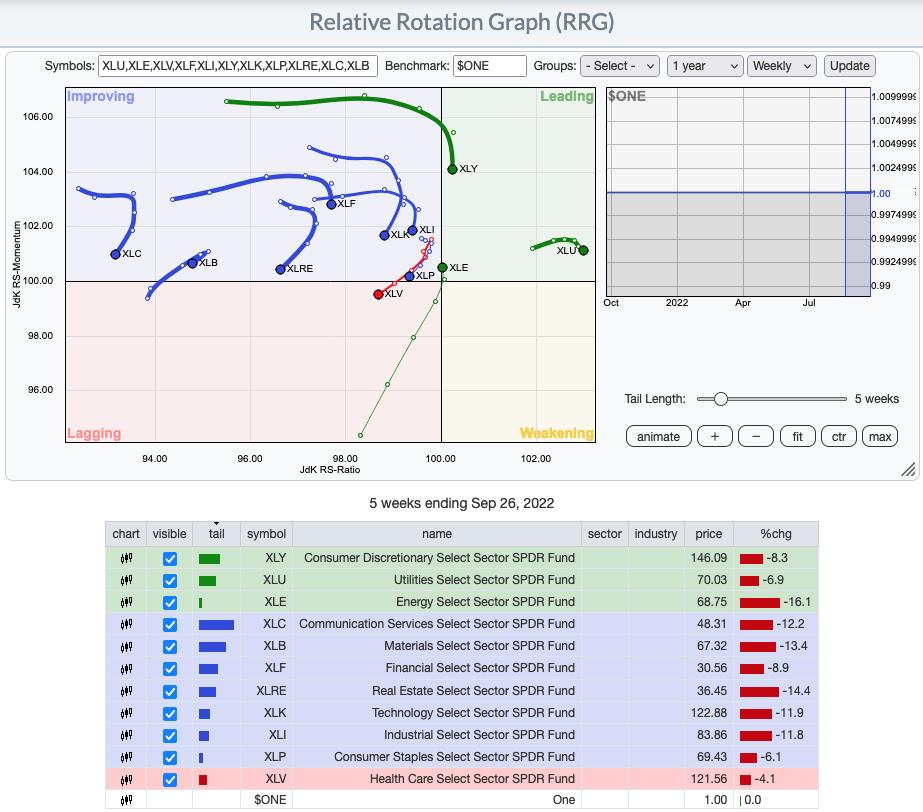Image resolution: width=923 pixels, height=812 pixels.
Task: Sort table by sector column
Action: point(605,534)
